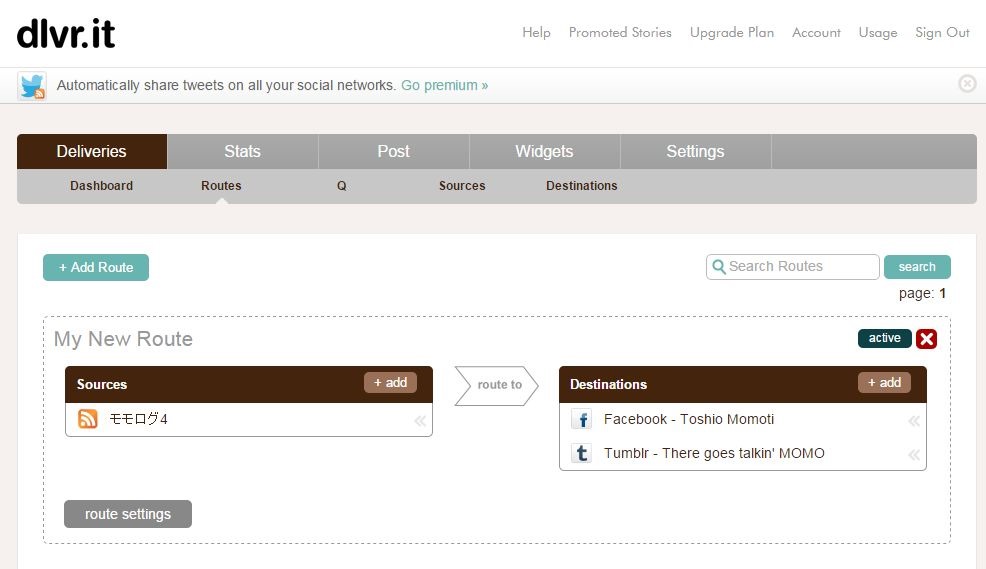Expand options chevron for the Facebook destination

pyautogui.click(x=914, y=421)
